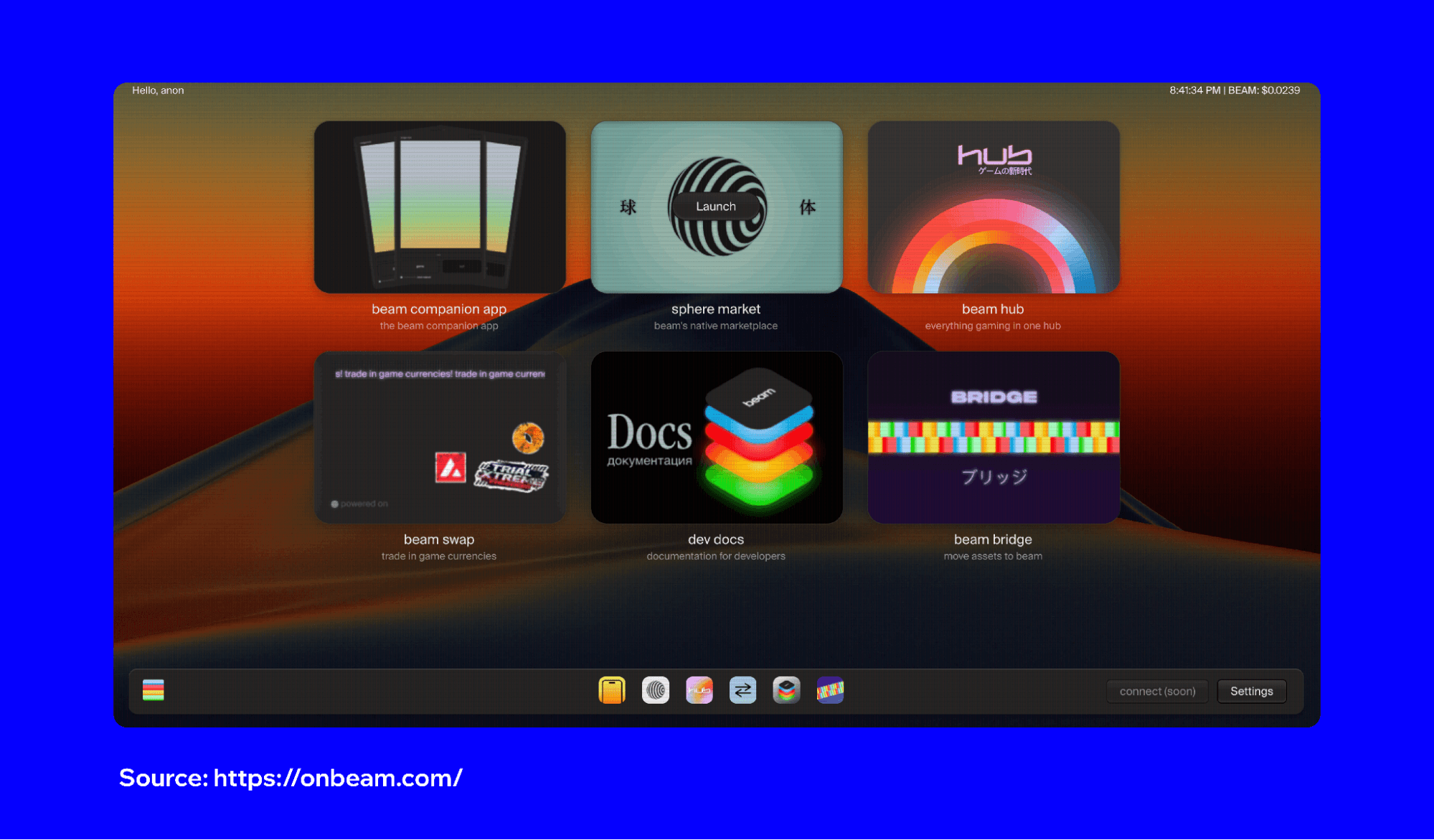Open the dev docs card
Screen dimensions: 1434x840
[717, 438]
